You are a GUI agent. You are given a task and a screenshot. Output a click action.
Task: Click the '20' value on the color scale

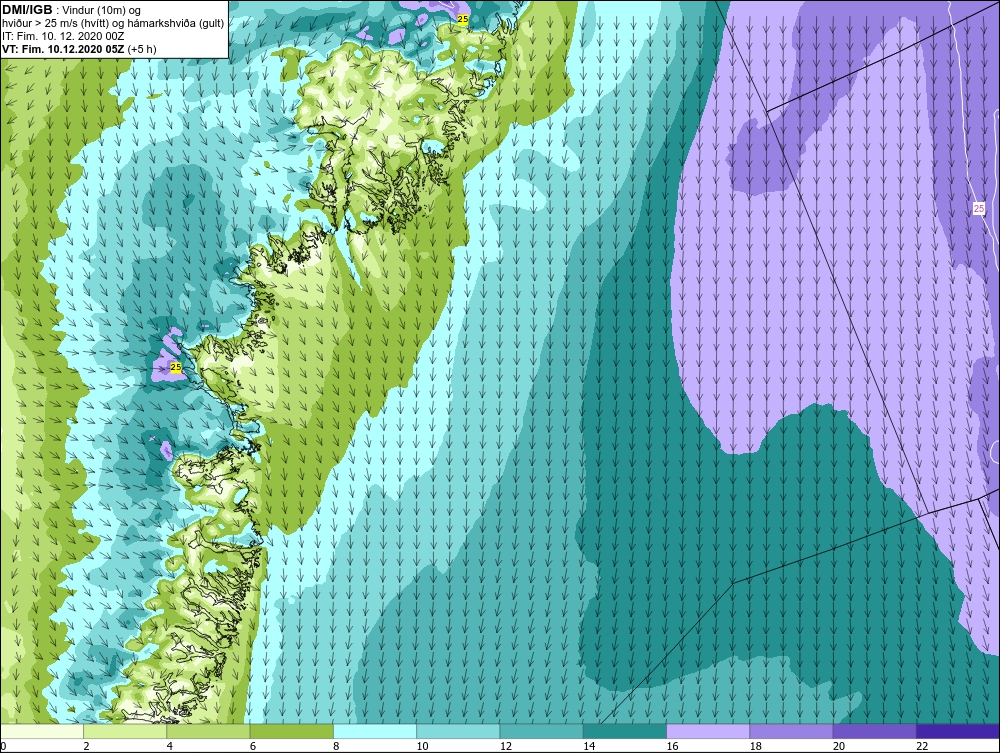[x=839, y=747]
